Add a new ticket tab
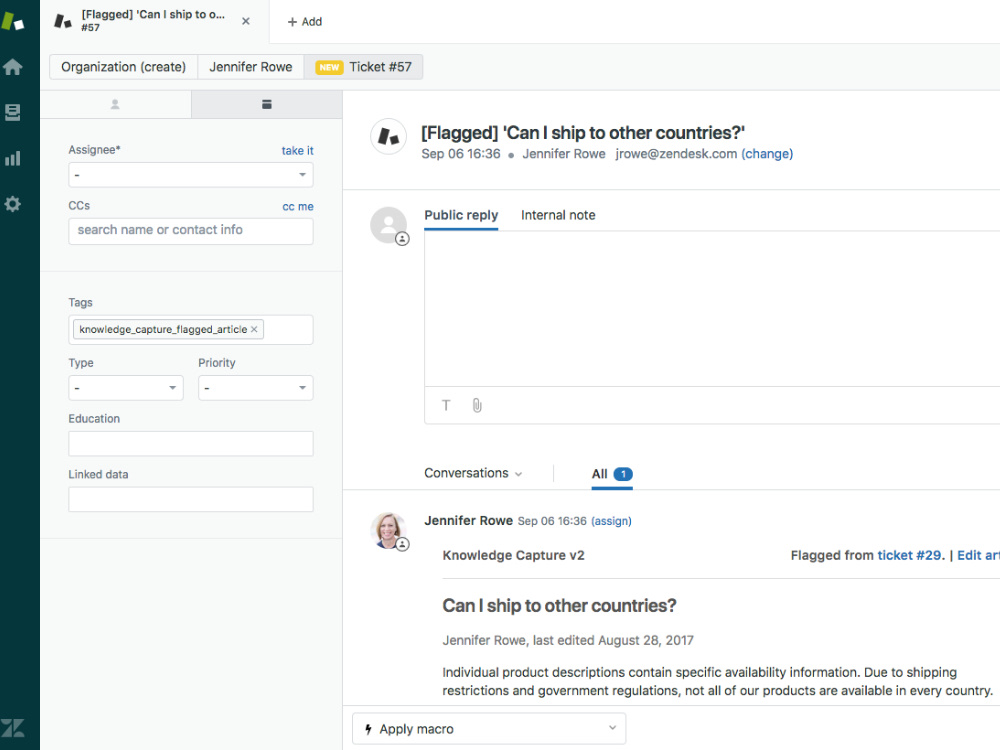This screenshot has height=750, width=1000. pyautogui.click(x=305, y=22)
